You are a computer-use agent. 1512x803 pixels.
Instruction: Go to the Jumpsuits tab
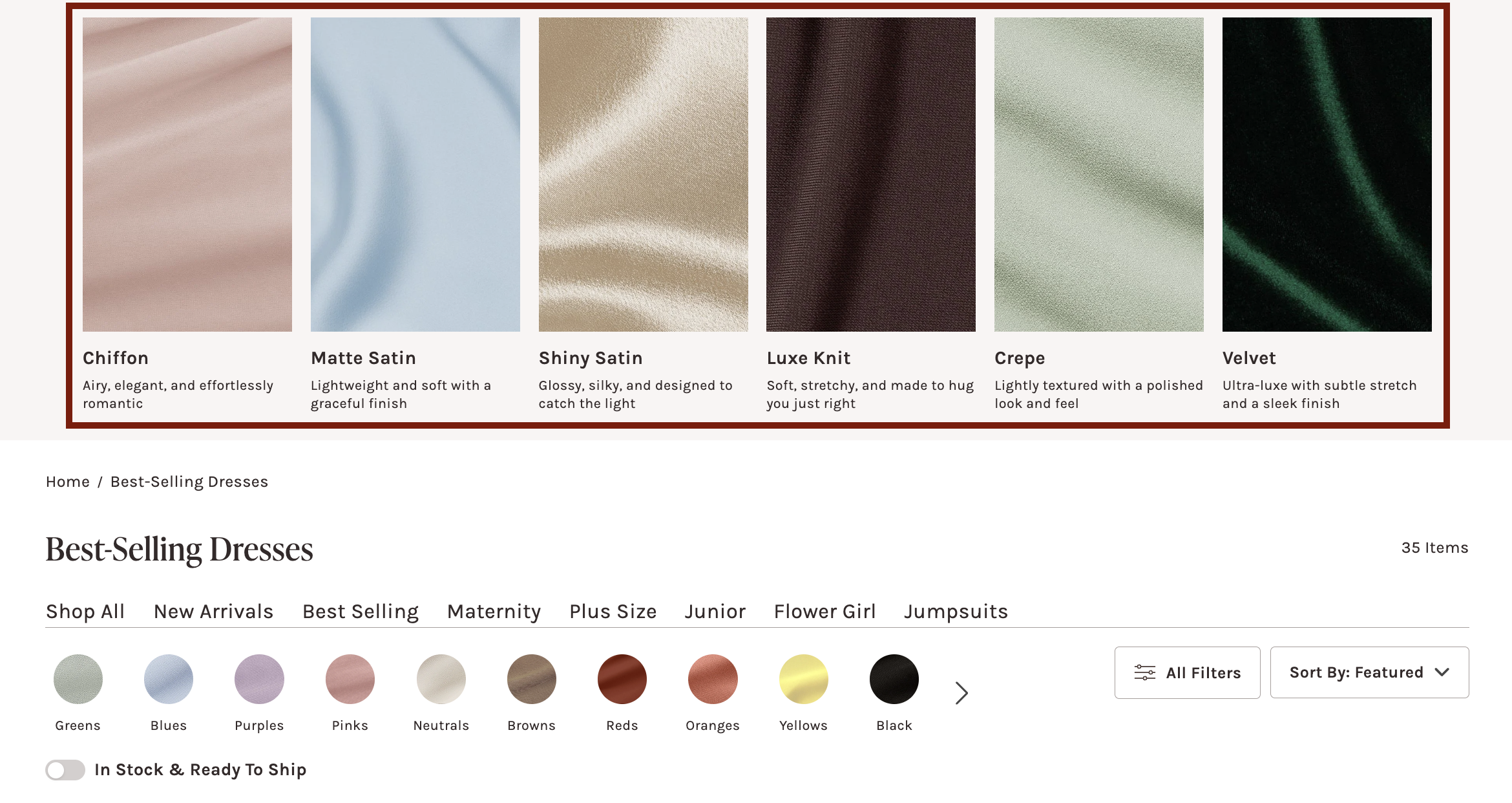point(956,611)
